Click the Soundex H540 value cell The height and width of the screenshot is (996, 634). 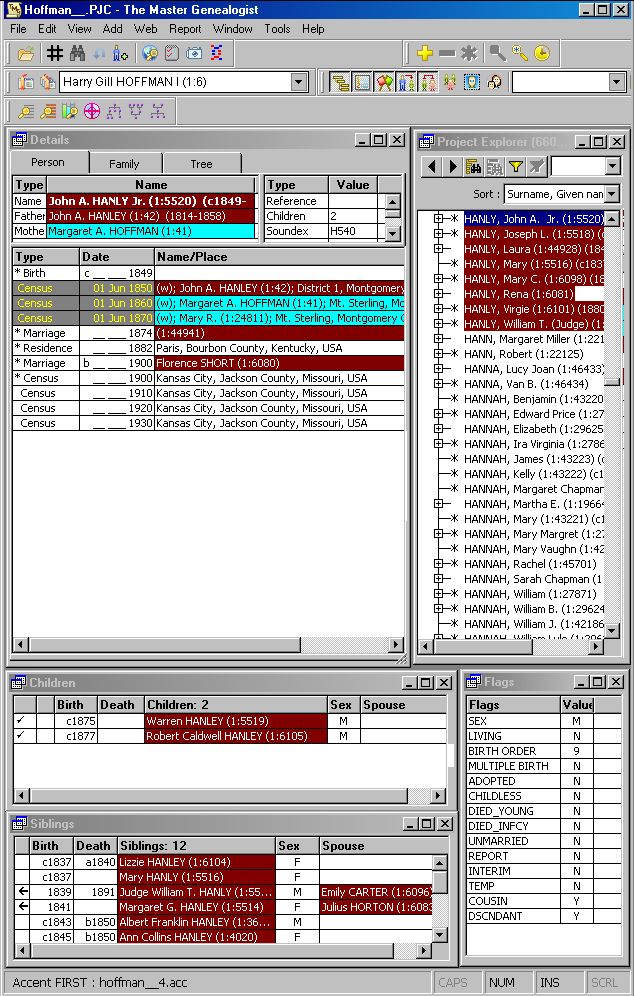(353, 231)
